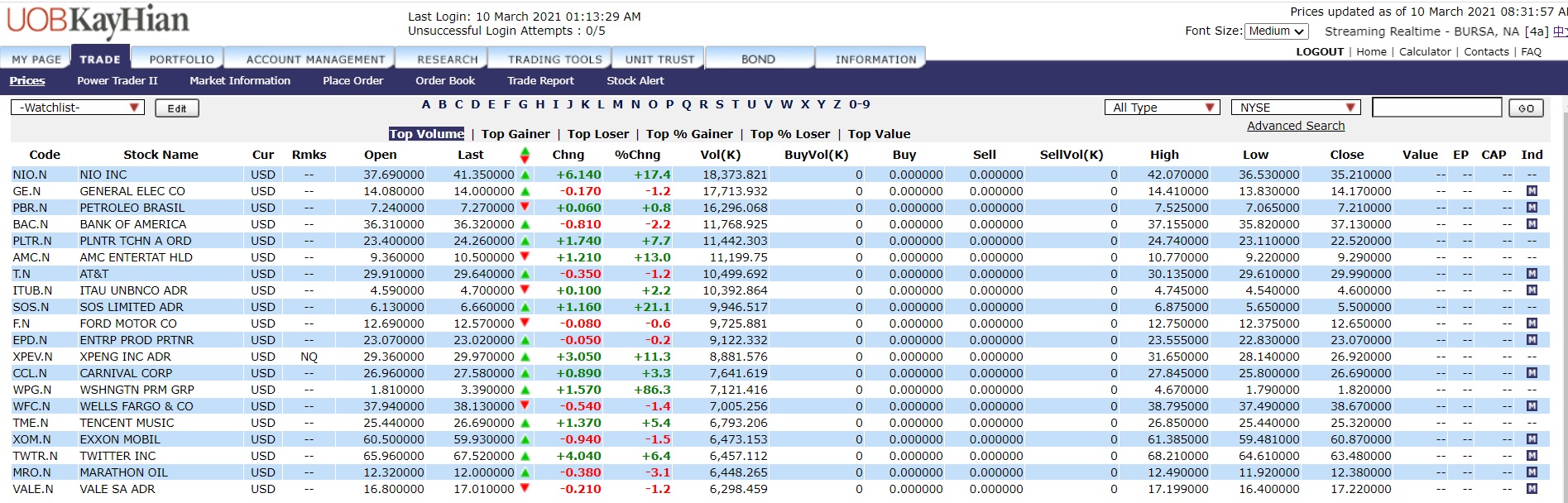Click the UOB KayHian logo

(98, 22)
